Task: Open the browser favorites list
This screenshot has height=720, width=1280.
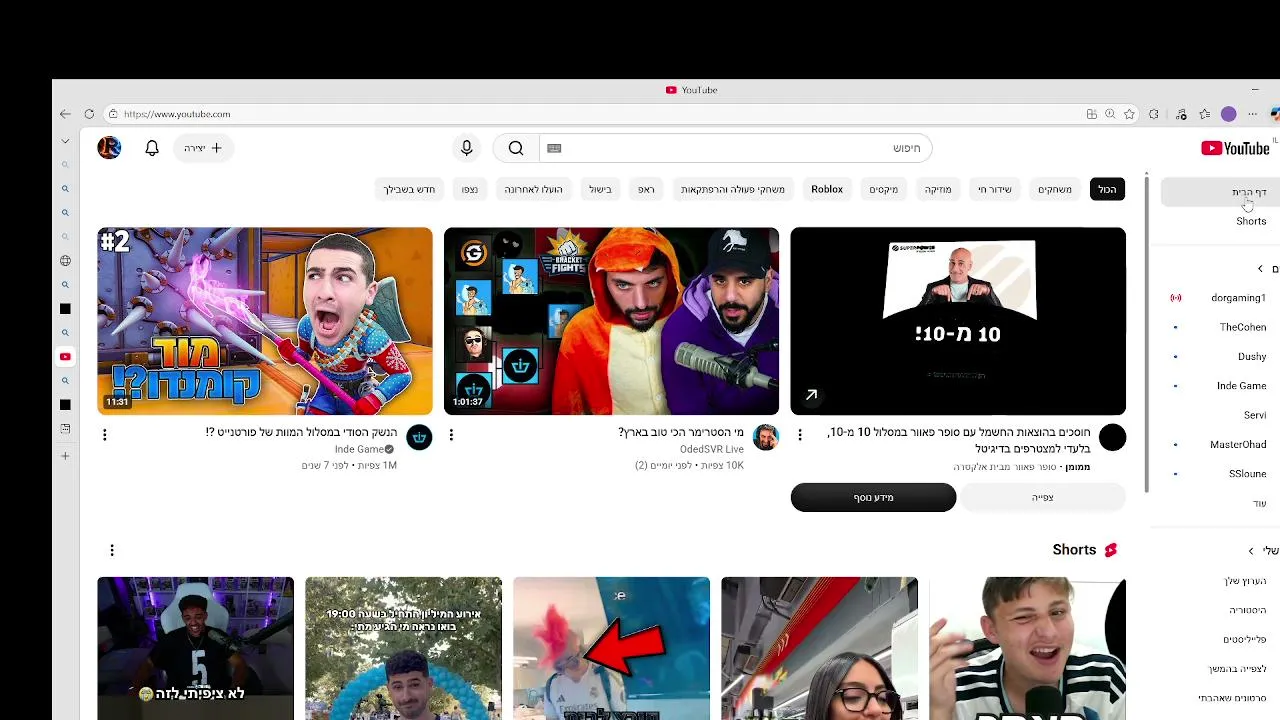Action: coord(1205,114)
